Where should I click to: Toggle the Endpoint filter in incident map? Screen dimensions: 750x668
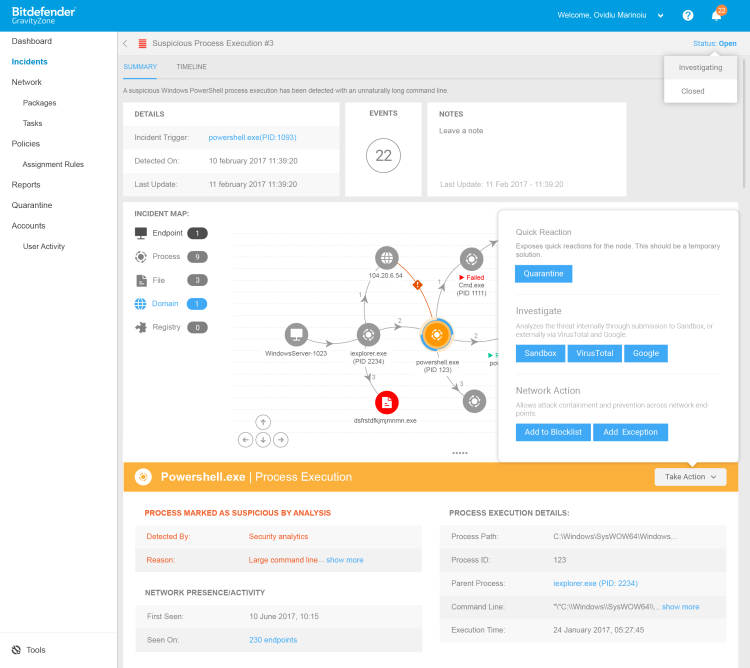tap(167, 233)
